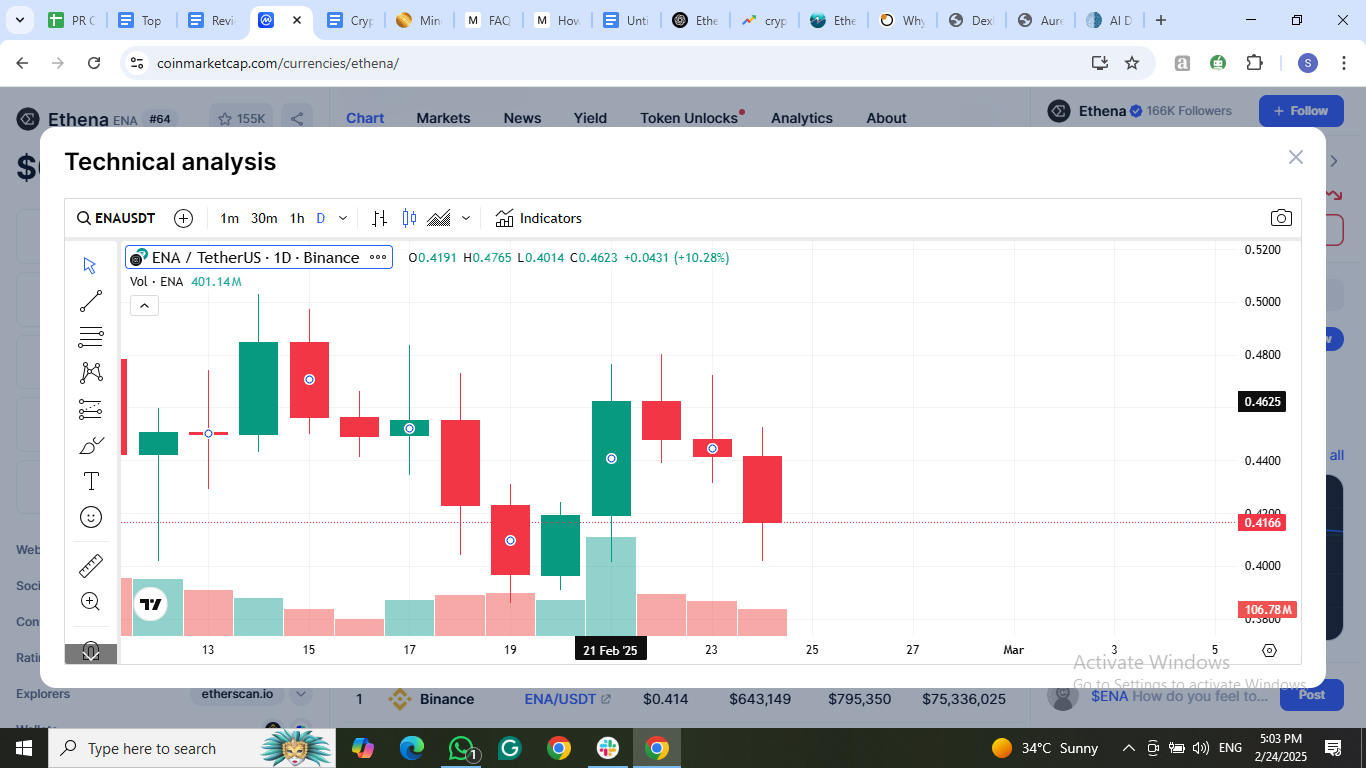Image resolution: width=1366 pixels, height=768 pixels.
Task: Select the Text annotation tool
Action: [90, 481]
